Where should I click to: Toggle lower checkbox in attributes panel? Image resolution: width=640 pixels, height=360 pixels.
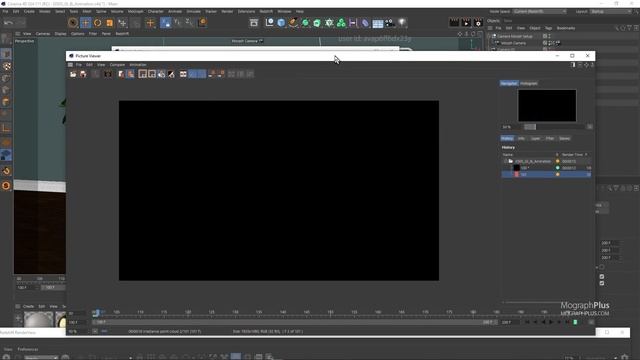pos(602,283)
